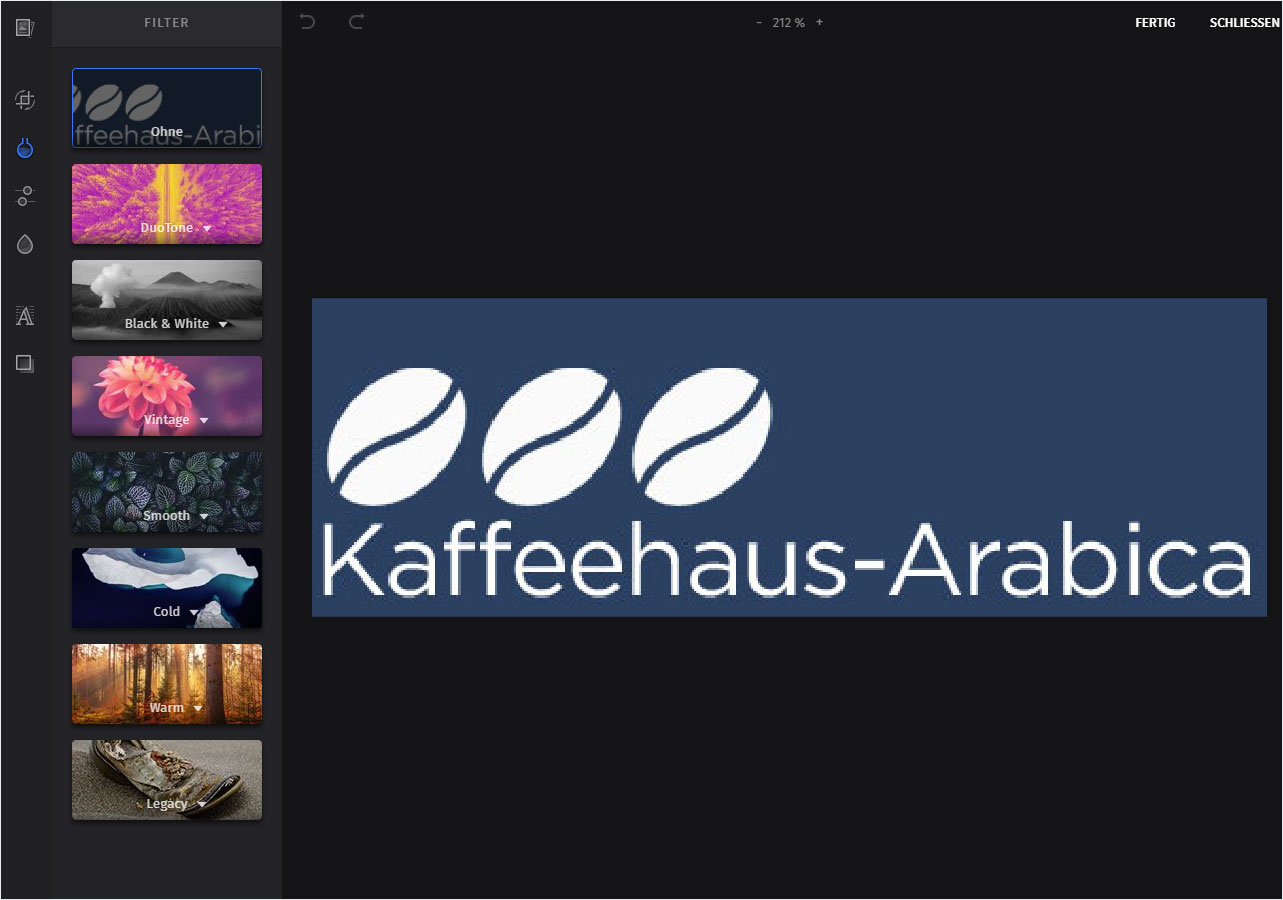Image resolution: width=1283 pixels, height=900 pixels.
Task: Select the text design tool
Action: point(25,316)
